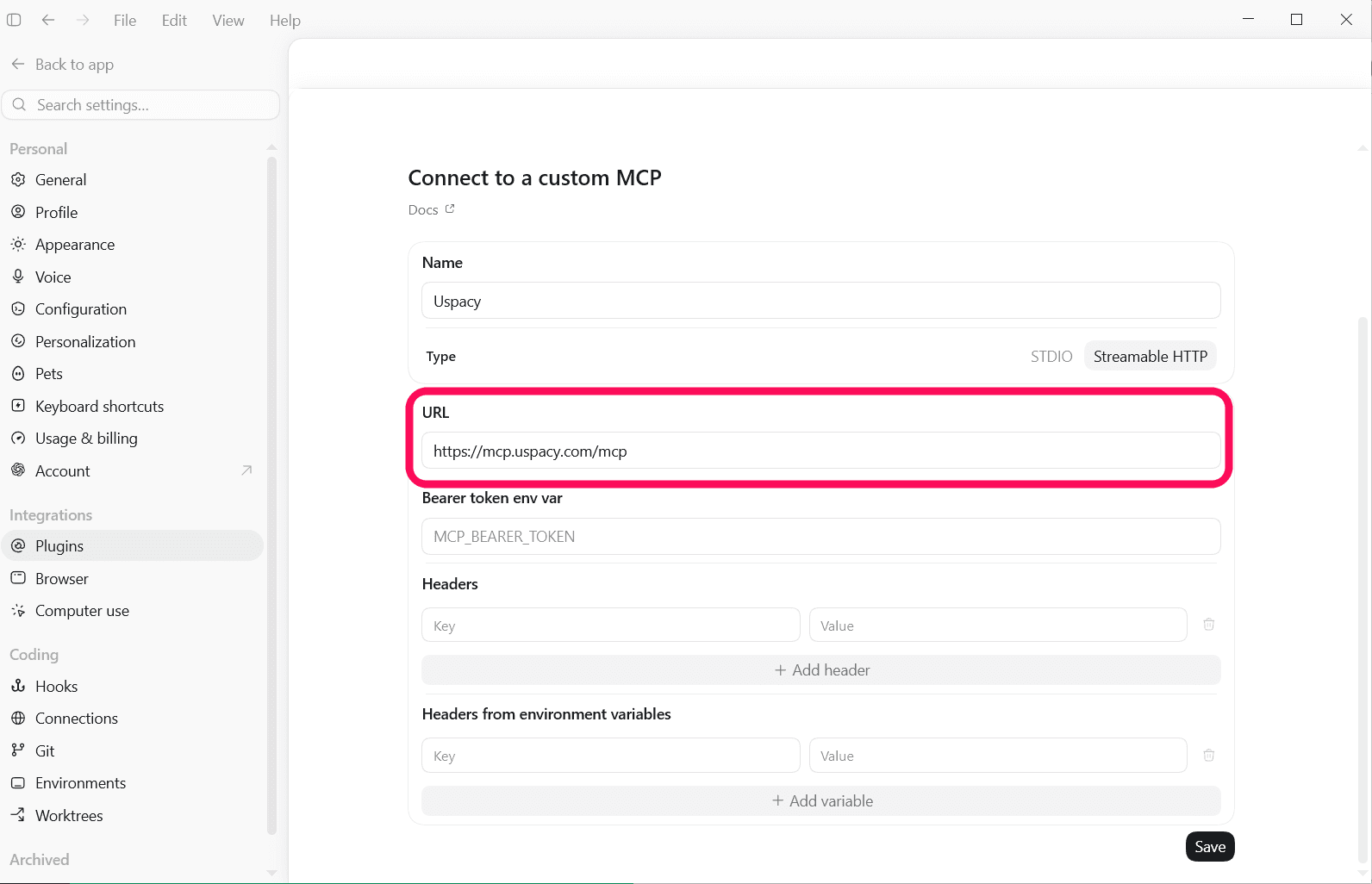
Task: Click the Headers Key field
Action: click(x=611, y=625)
